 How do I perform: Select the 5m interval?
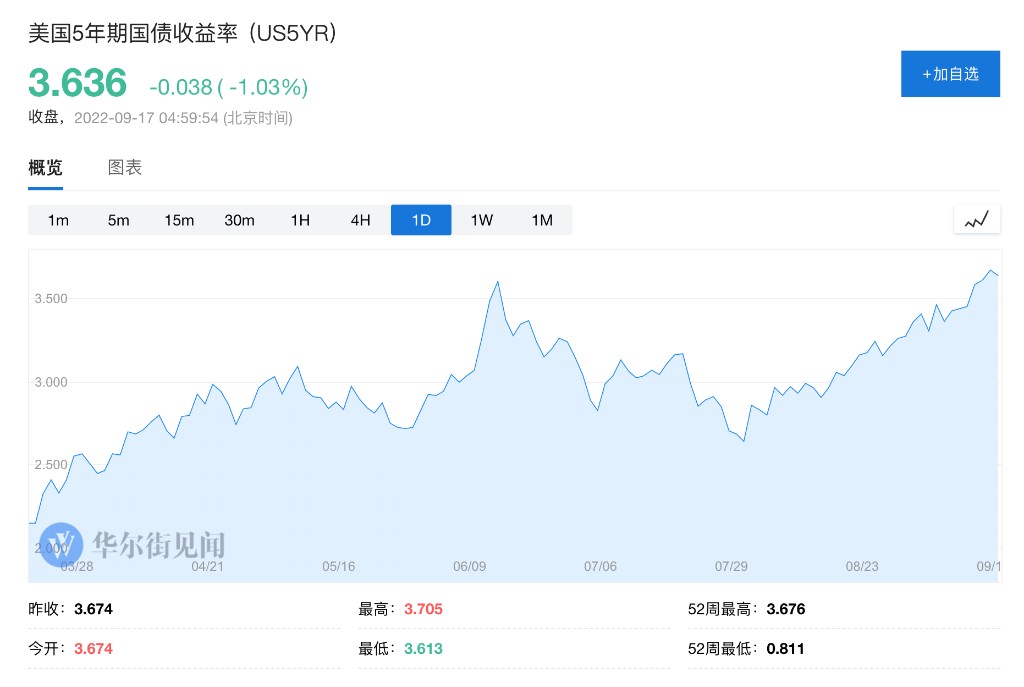pos(119,220)
